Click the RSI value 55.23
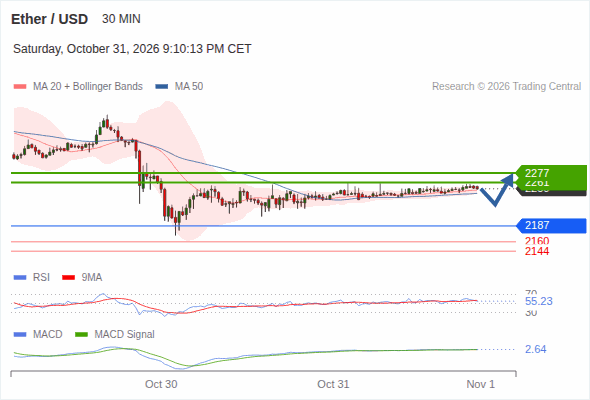Image resolution: width=590 pixels, height=400 pixels. coord(539,301)
